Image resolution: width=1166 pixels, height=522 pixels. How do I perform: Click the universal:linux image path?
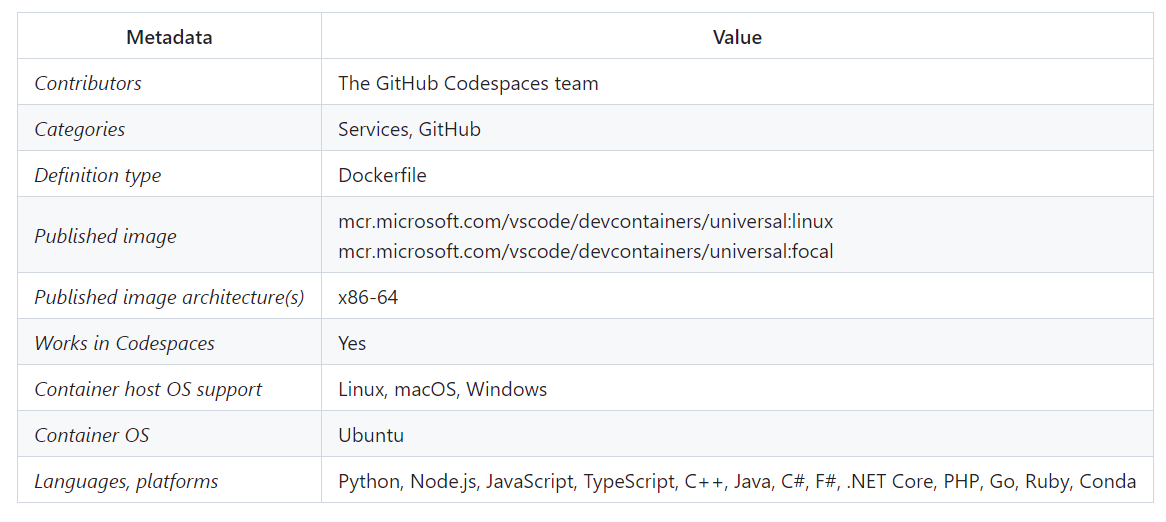(585, 222)
